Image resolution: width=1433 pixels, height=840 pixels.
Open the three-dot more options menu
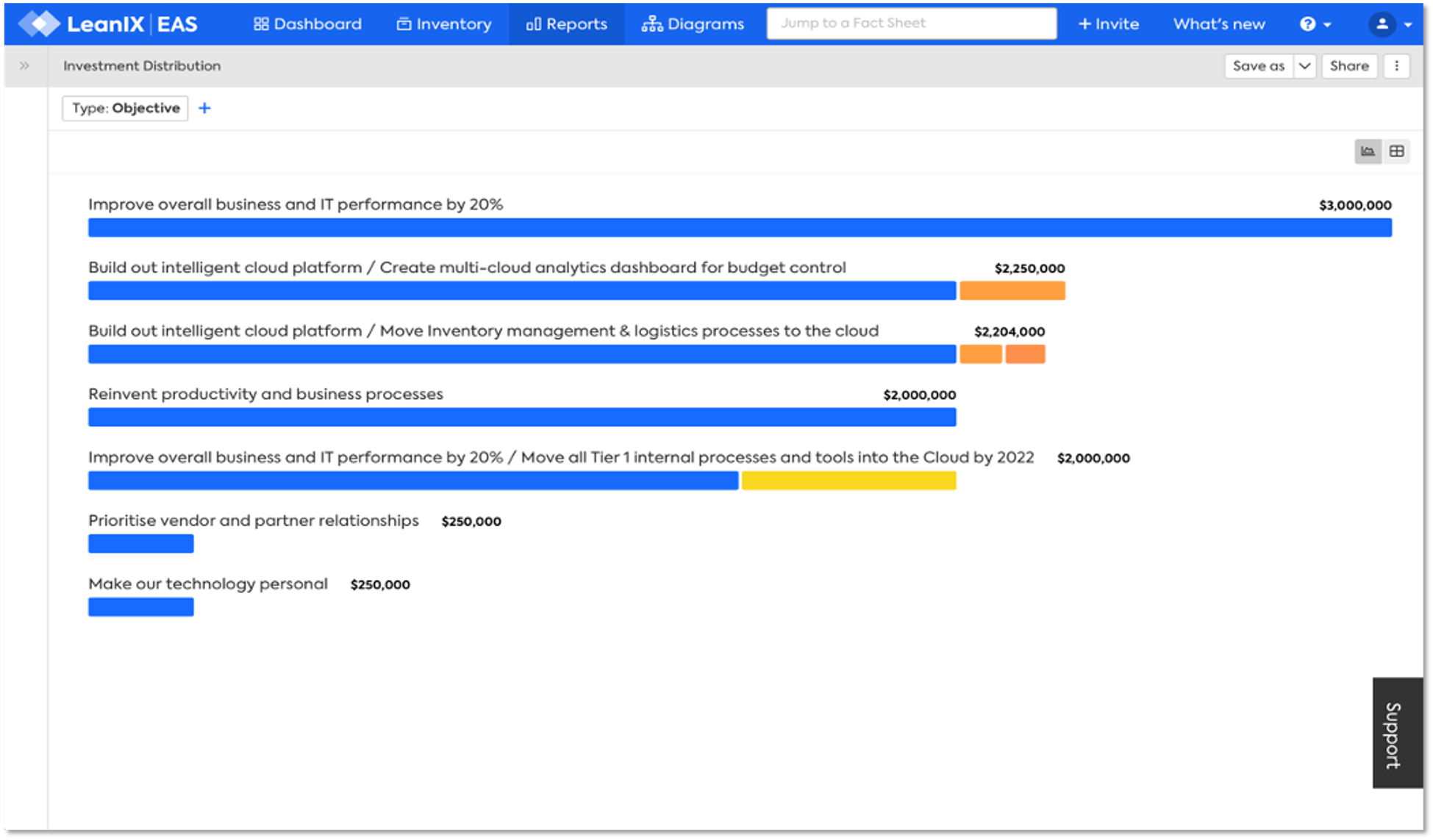coord(1396,66)
